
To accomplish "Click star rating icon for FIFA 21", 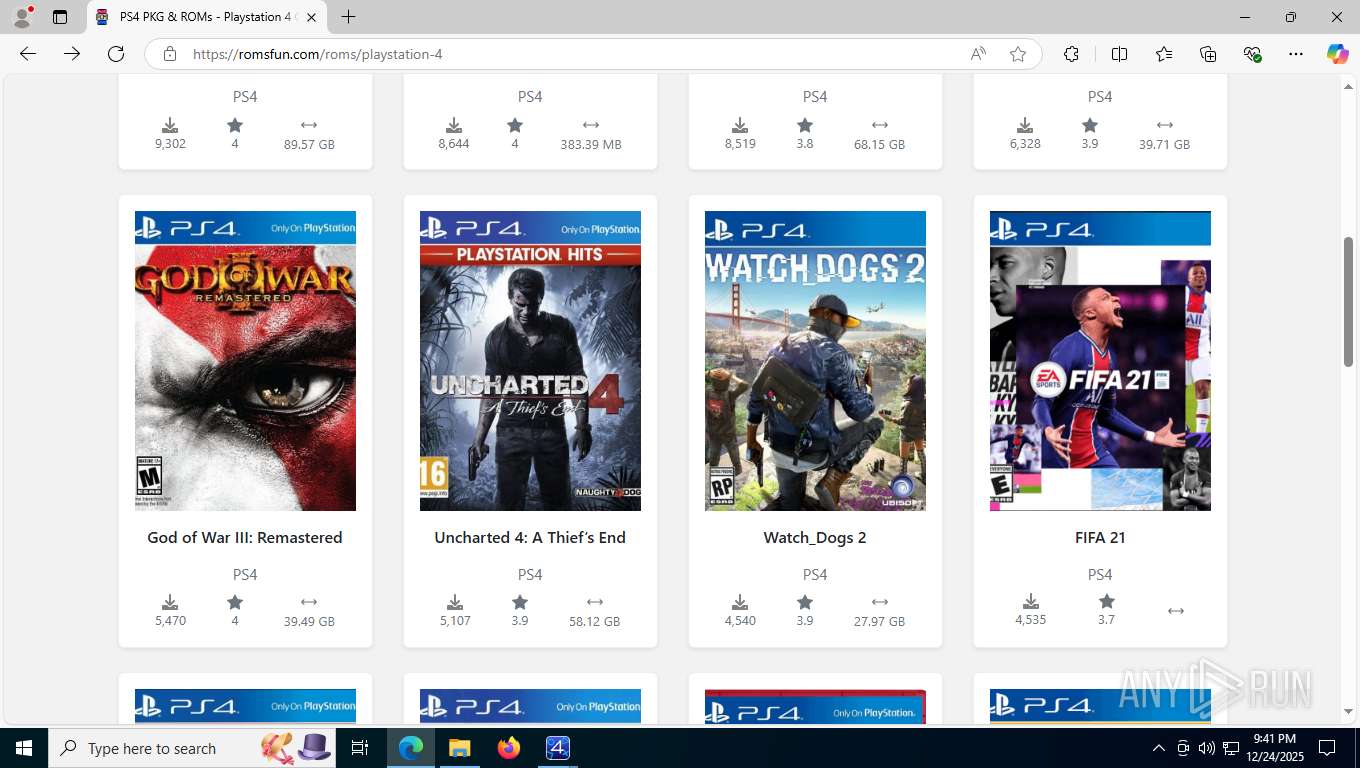I will tap(1106, 601).
